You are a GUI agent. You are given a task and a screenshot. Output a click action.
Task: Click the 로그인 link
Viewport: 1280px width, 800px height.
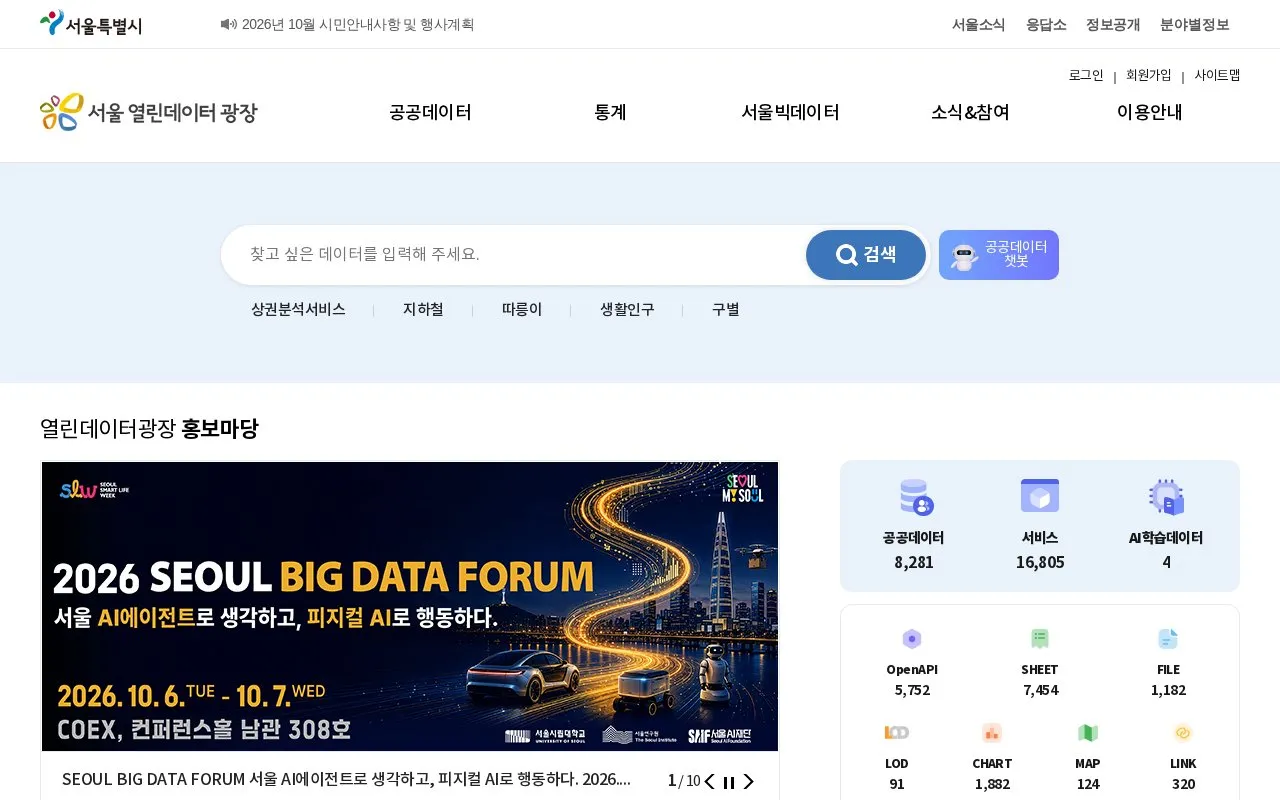click(1086, 75)
